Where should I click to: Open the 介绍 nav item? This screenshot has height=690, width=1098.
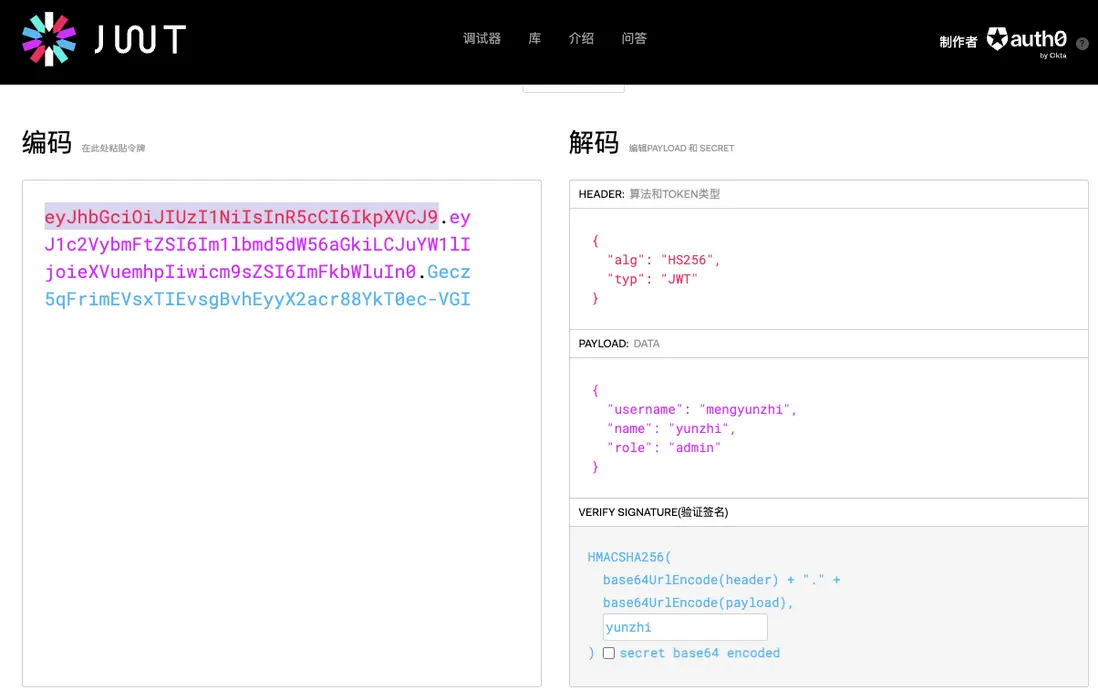[581, 39]
